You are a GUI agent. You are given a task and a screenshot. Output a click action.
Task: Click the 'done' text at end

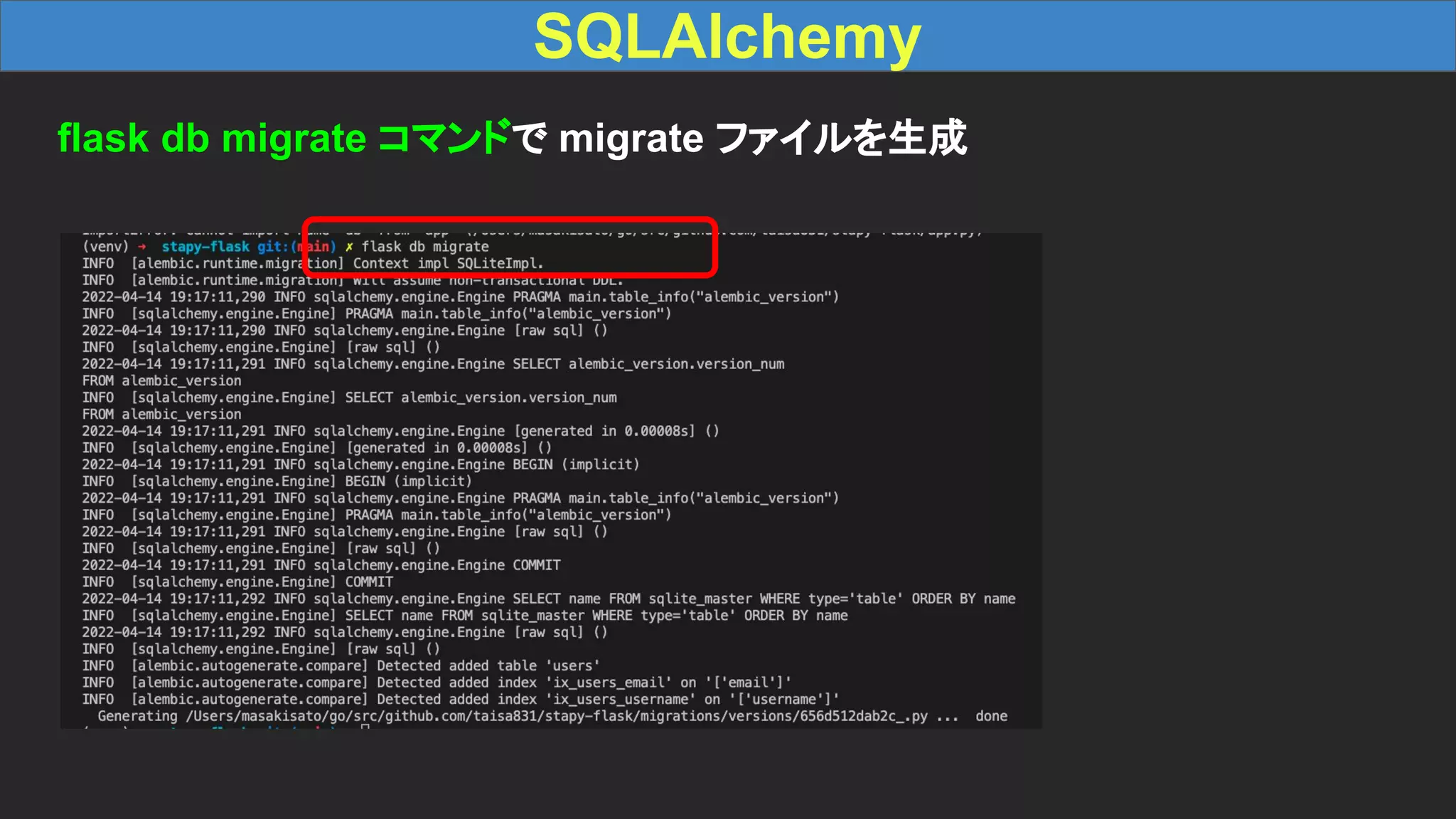pyautogui.click(x=991, y=717)
